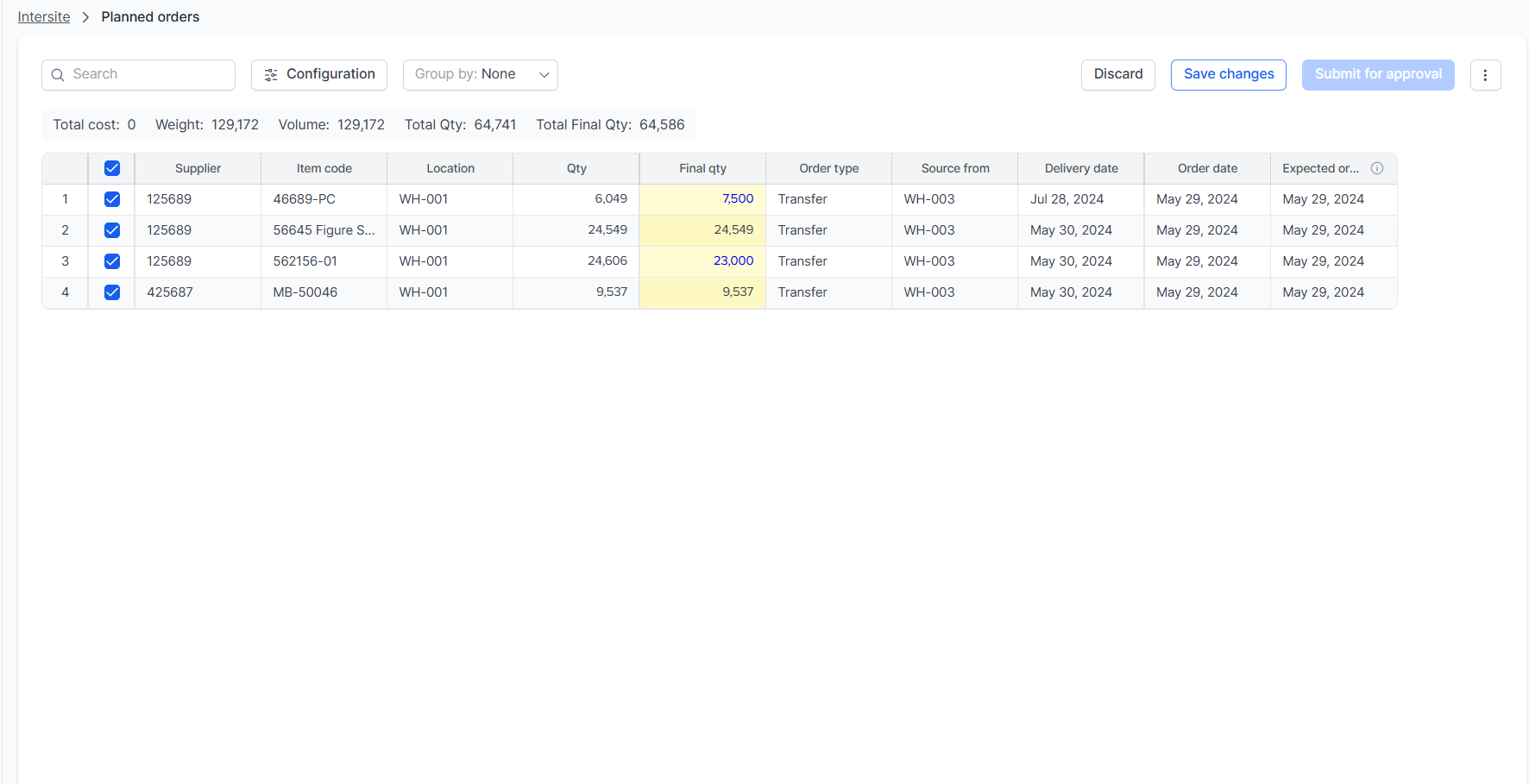Screen dimensions: 1529x784
Task: Follow the Intersite breadcrumb link
Action: [44, 17]
